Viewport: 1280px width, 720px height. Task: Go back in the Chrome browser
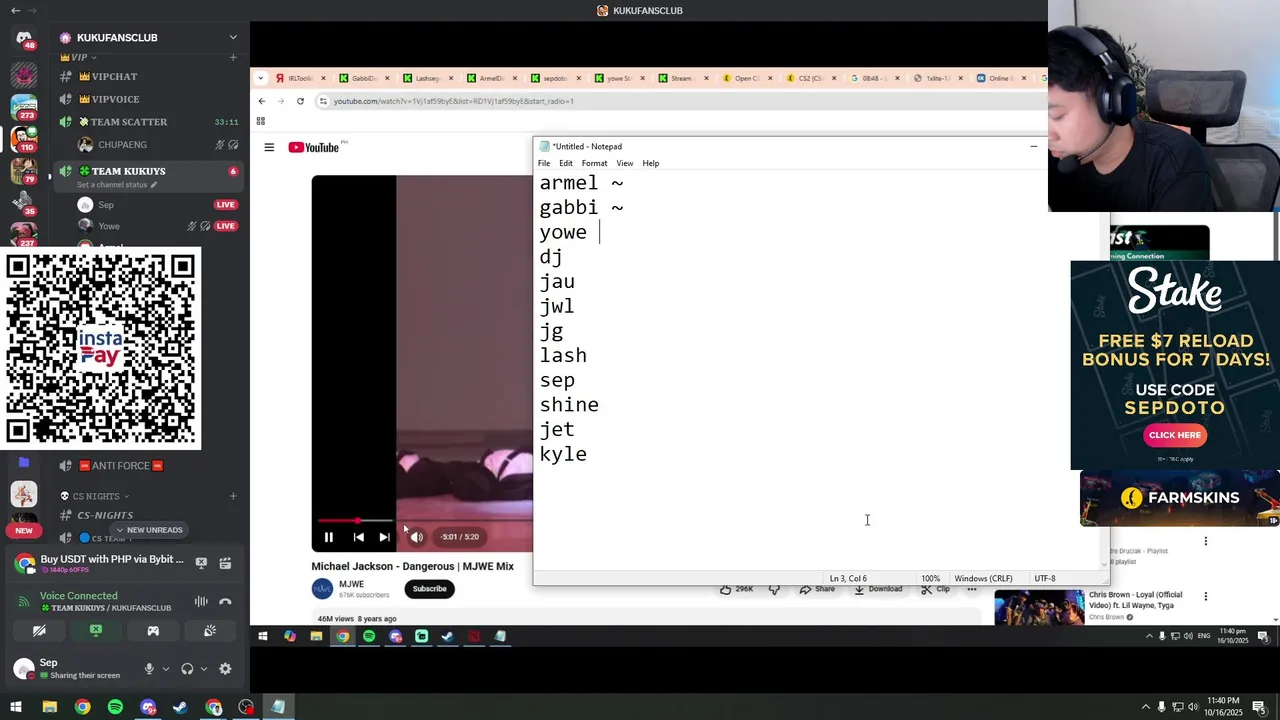point(262,101)
